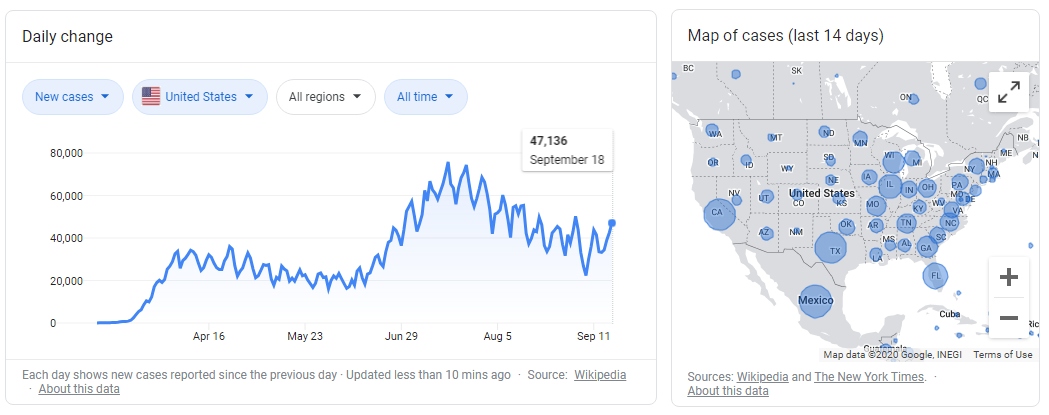The height and width of the screenshot is (415, 1049).
Task: Click the Washington state case bubble
Action: [714, 131]
